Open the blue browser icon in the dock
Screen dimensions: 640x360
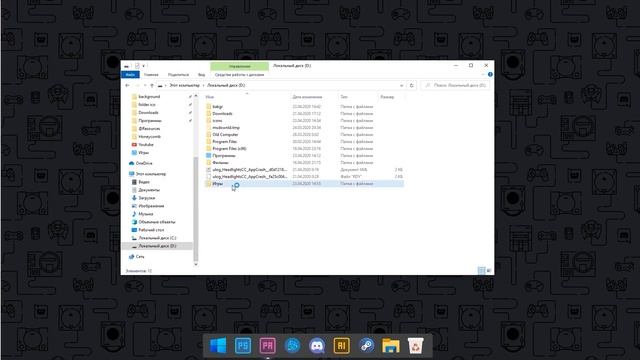pyautogui.click(x=292, y=346)
